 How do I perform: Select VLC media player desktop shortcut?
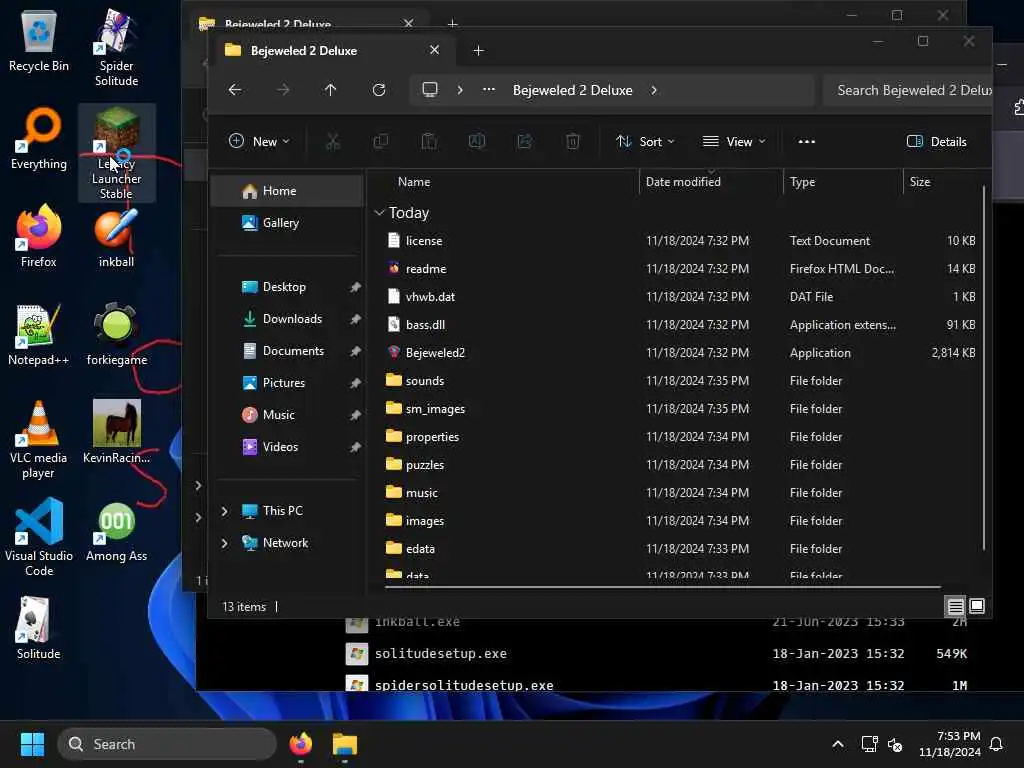coord(39,440)
